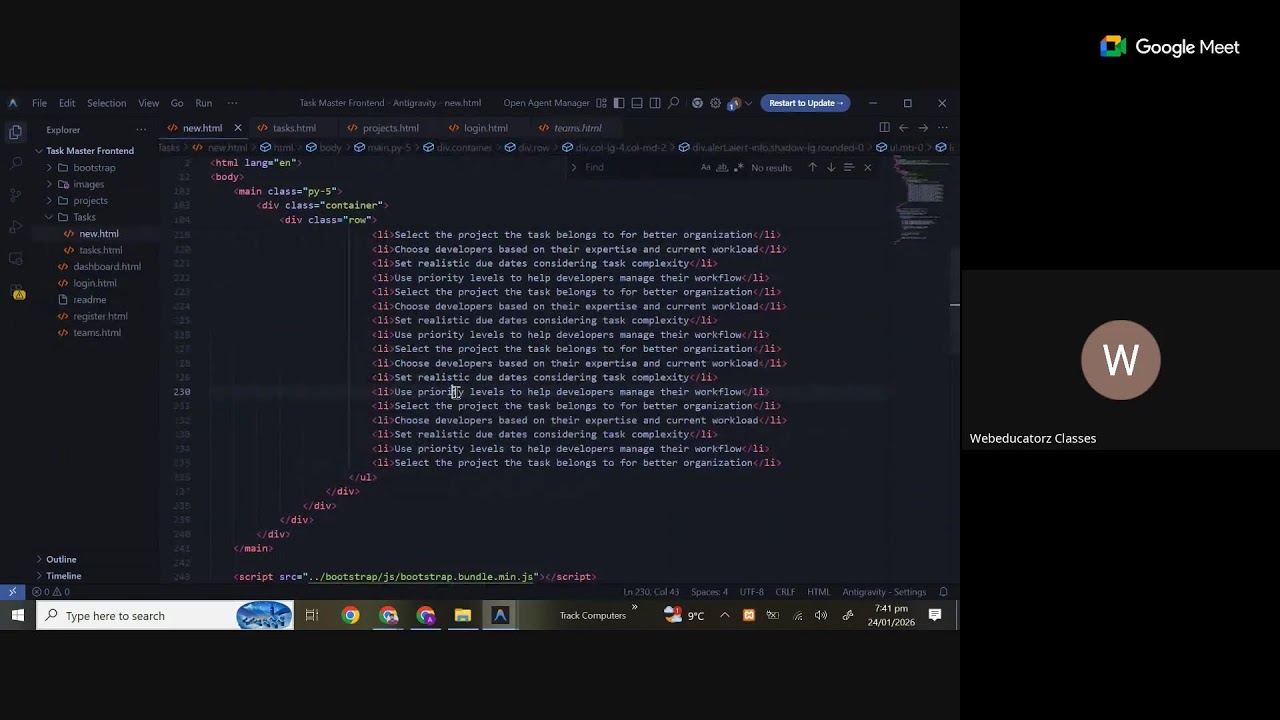Expand the images folder
The height and width of the screenshot is (720, 1280).
pyautogui.click(x=49, y=184)
